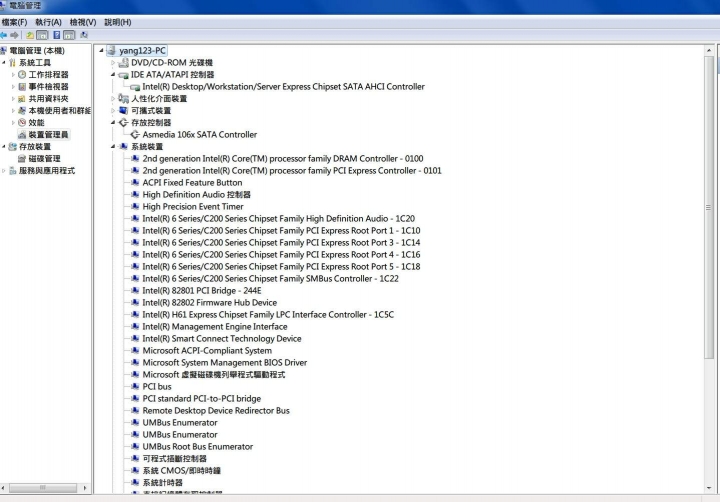The width and height of the screenshot is (720, 502).
Task: Click the device list scroll down arrow
Action: [x=709, y=488]
